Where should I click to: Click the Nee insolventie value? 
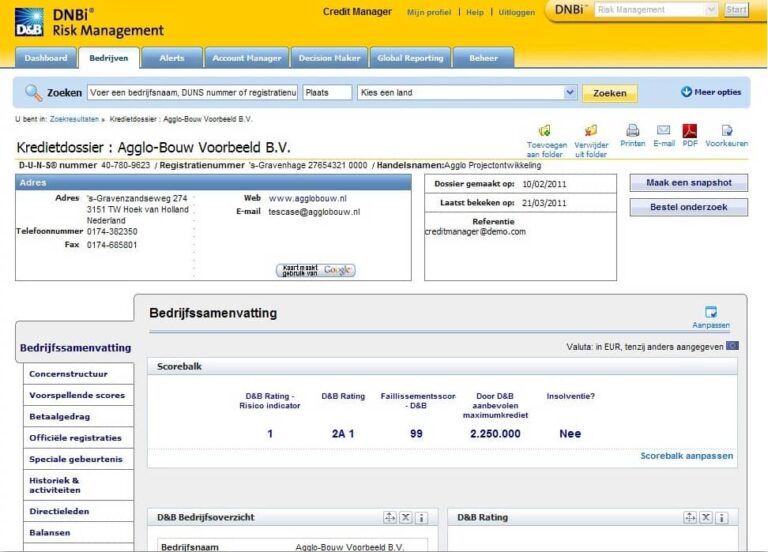[x=570, y=433]
